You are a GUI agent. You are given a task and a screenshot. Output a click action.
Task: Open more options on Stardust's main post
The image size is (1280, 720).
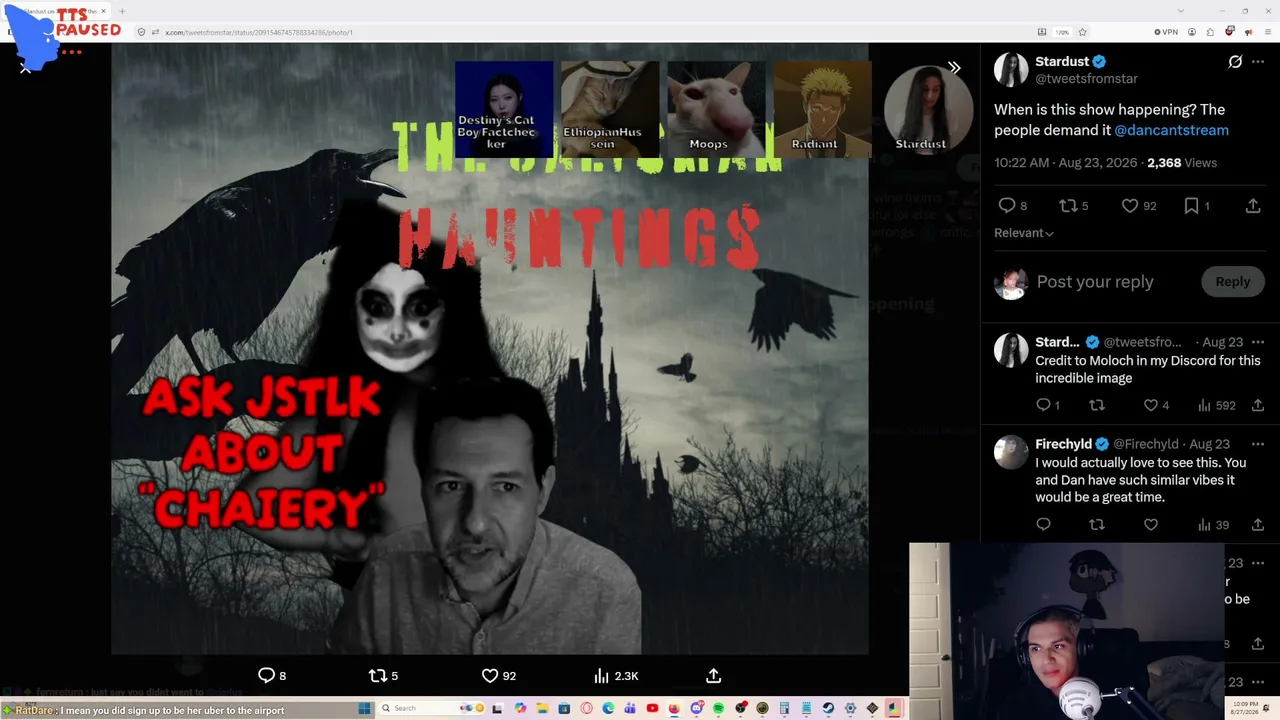(1258, 62)
